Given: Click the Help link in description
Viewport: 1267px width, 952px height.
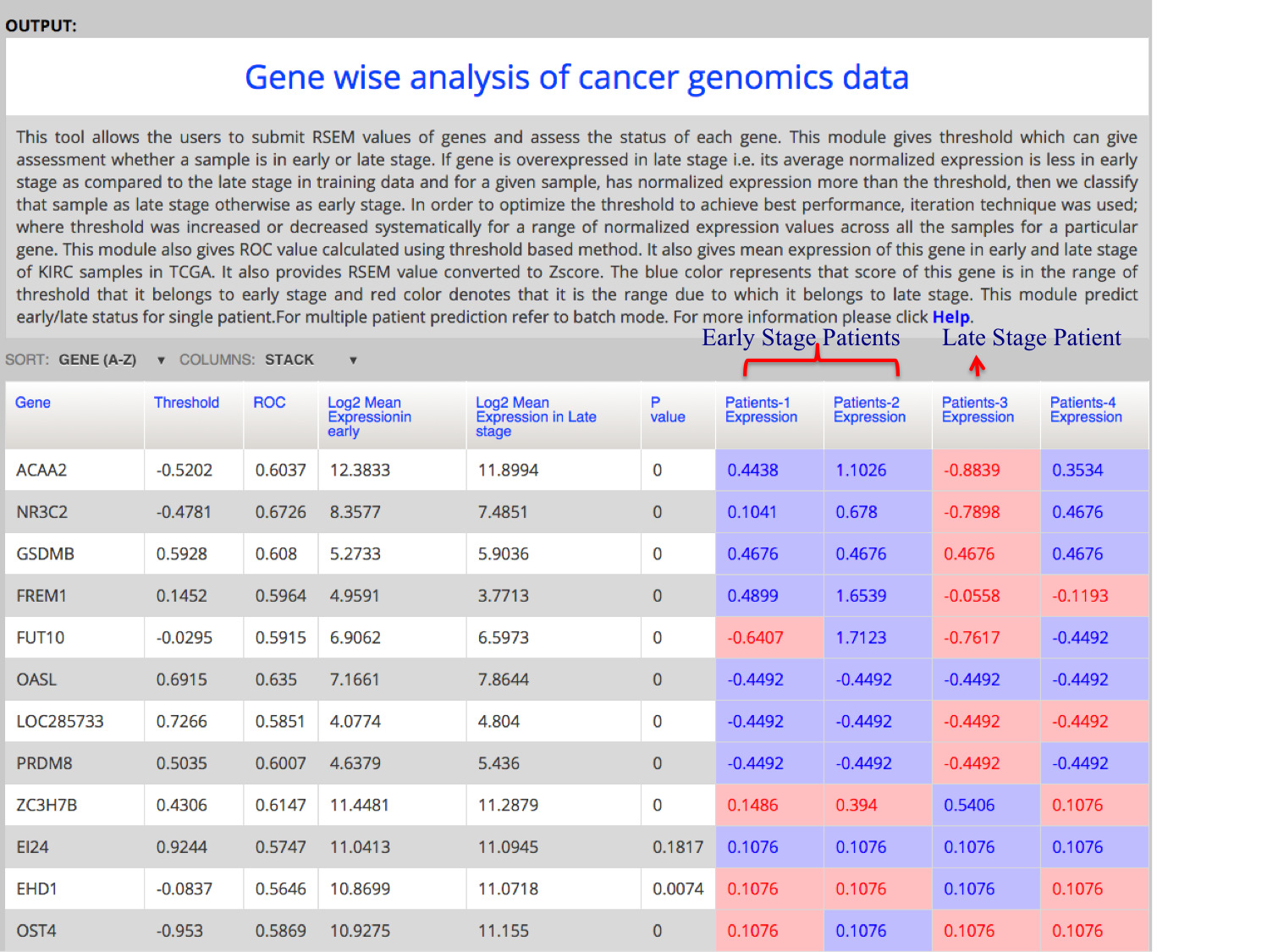Looking at the screenshot, I should pos(950,317).
